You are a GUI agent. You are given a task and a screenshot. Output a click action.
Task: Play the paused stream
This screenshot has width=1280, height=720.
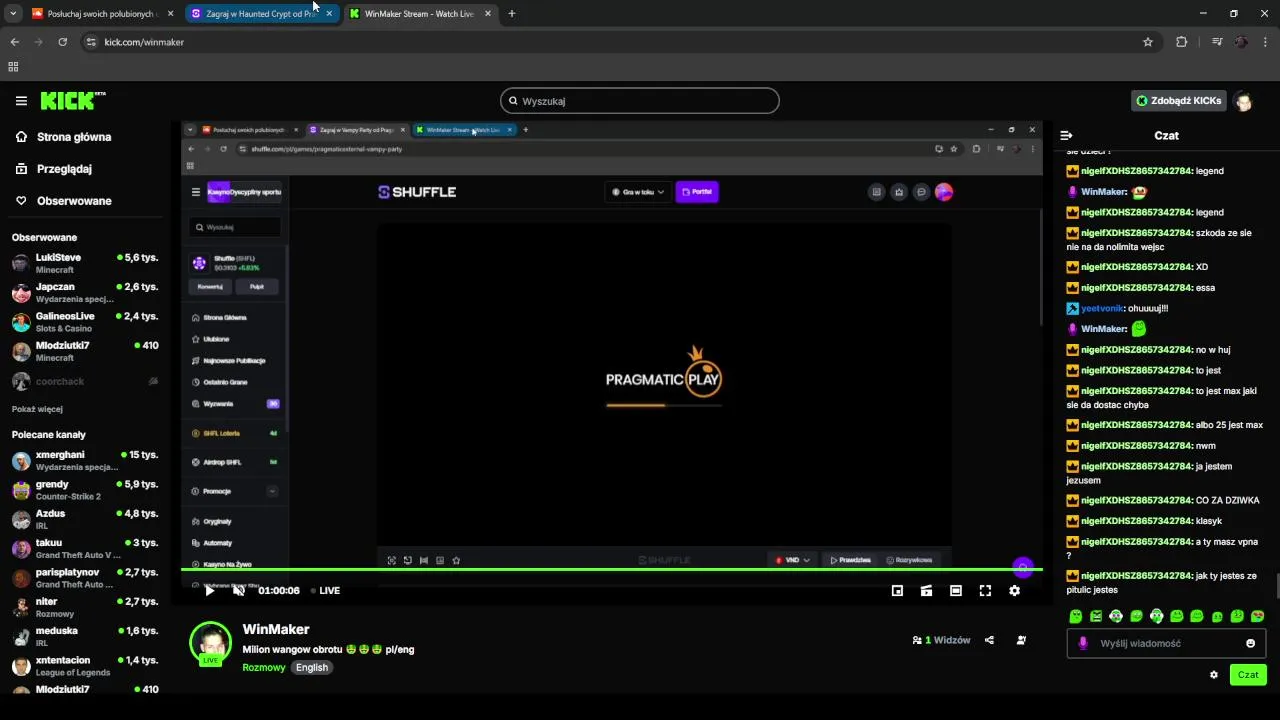[209, 591]
